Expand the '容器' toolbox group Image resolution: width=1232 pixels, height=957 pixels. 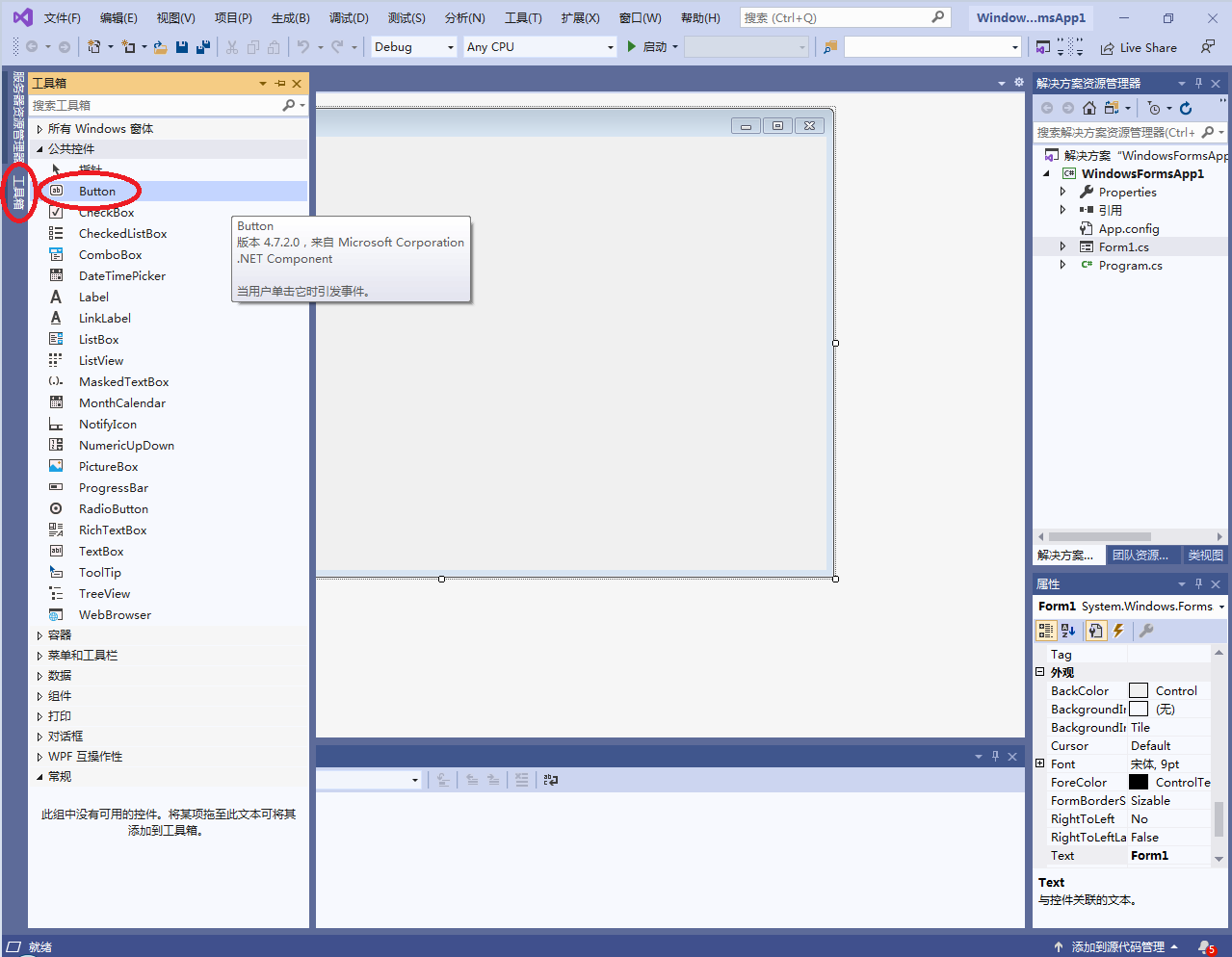[39, 635]
